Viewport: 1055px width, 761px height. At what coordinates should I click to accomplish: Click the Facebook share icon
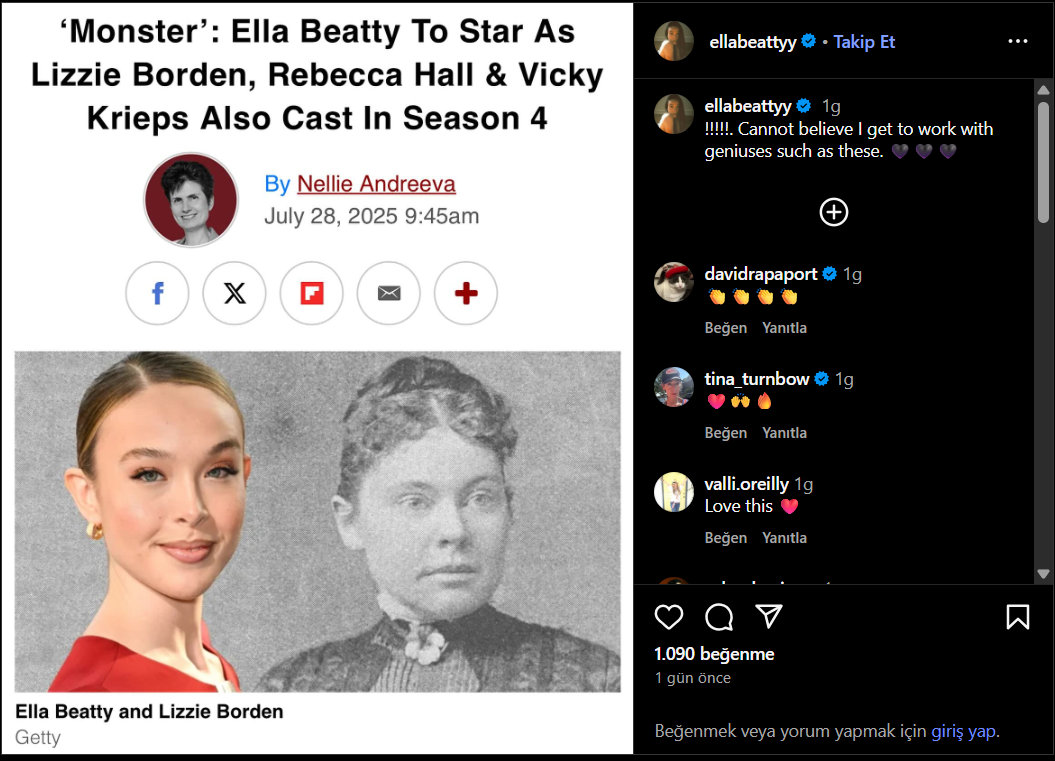[157, 293]
